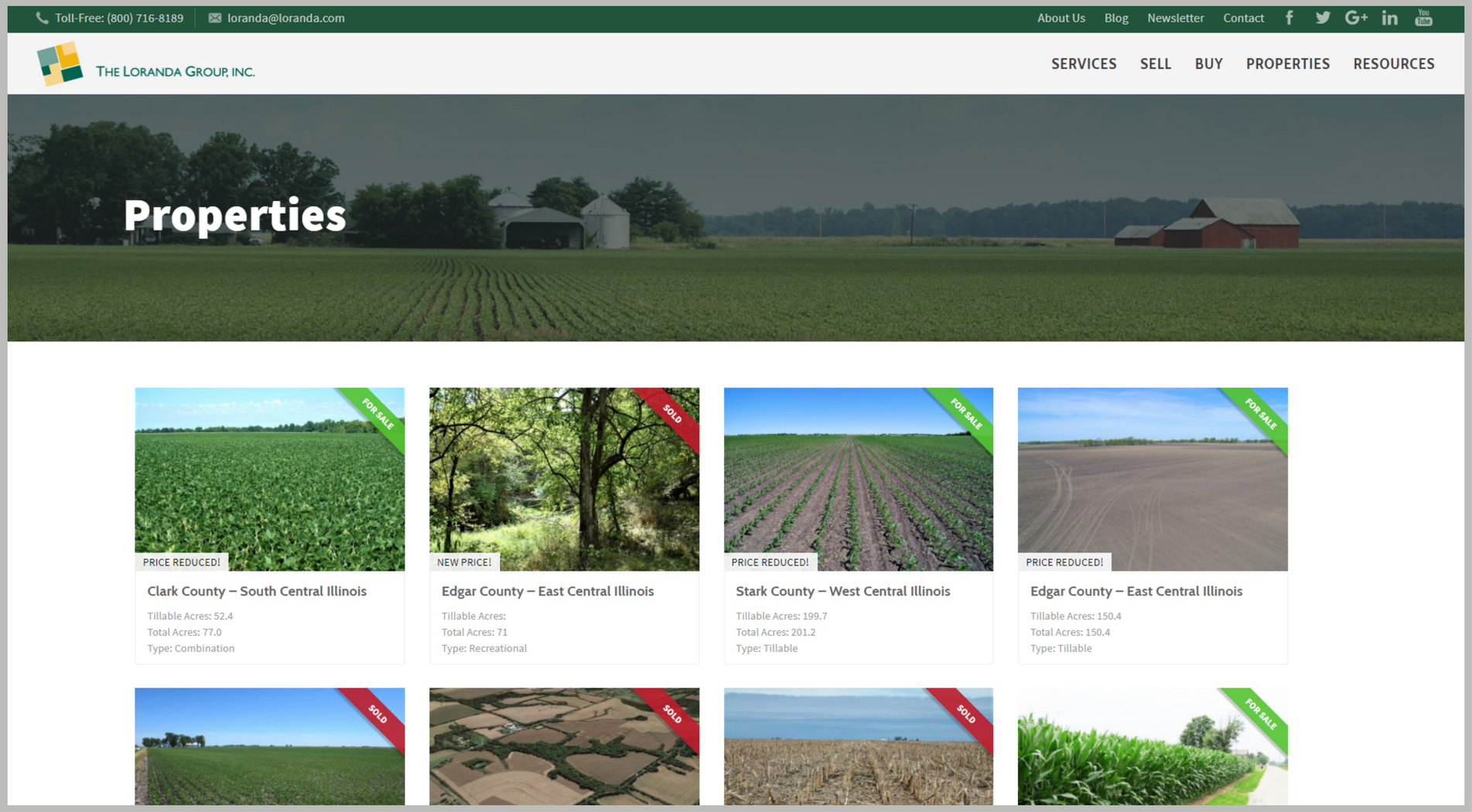This screenshot has height=812, width=1472.
Task: Open Clark County – South Central Illinois listing
Action: coord(257,591)
